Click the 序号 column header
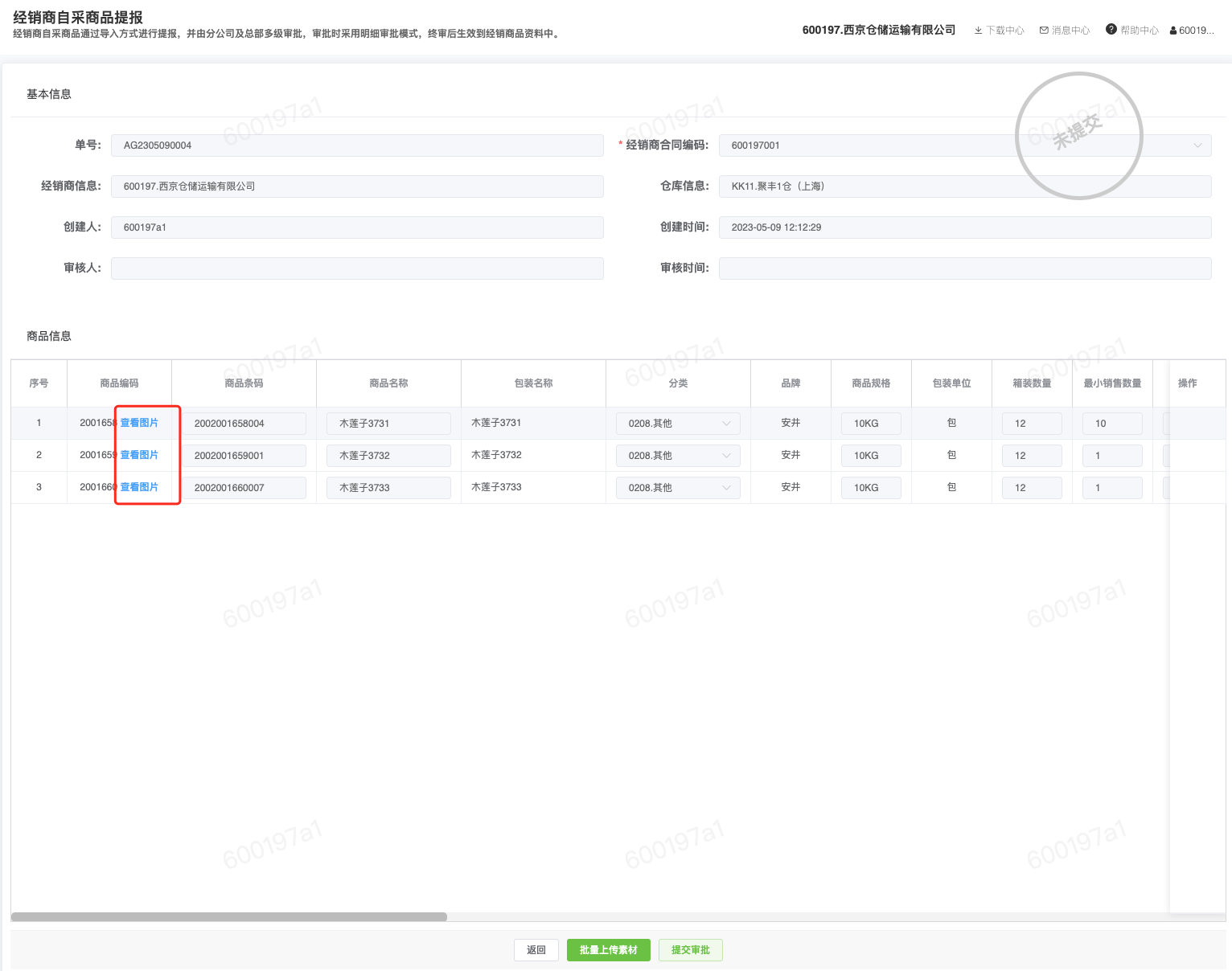 (39, 383)
